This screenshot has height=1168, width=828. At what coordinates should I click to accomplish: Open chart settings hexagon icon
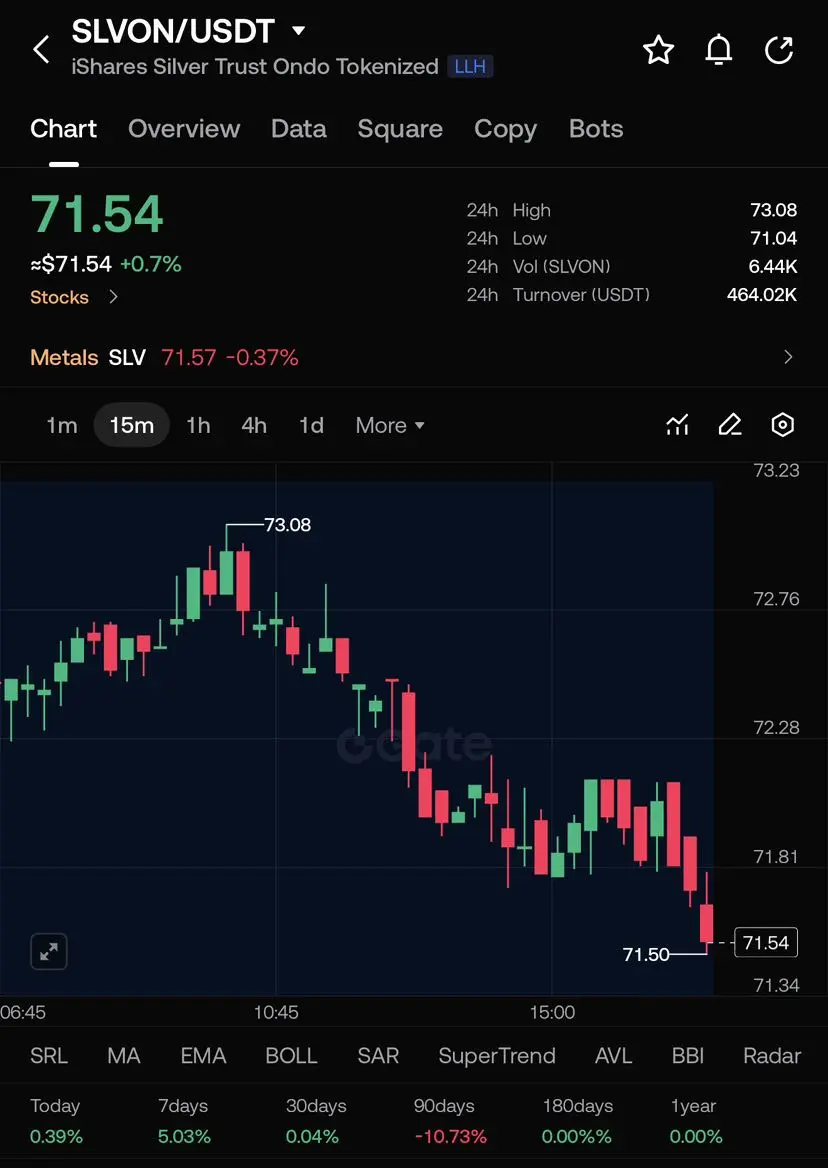(782, 425)
